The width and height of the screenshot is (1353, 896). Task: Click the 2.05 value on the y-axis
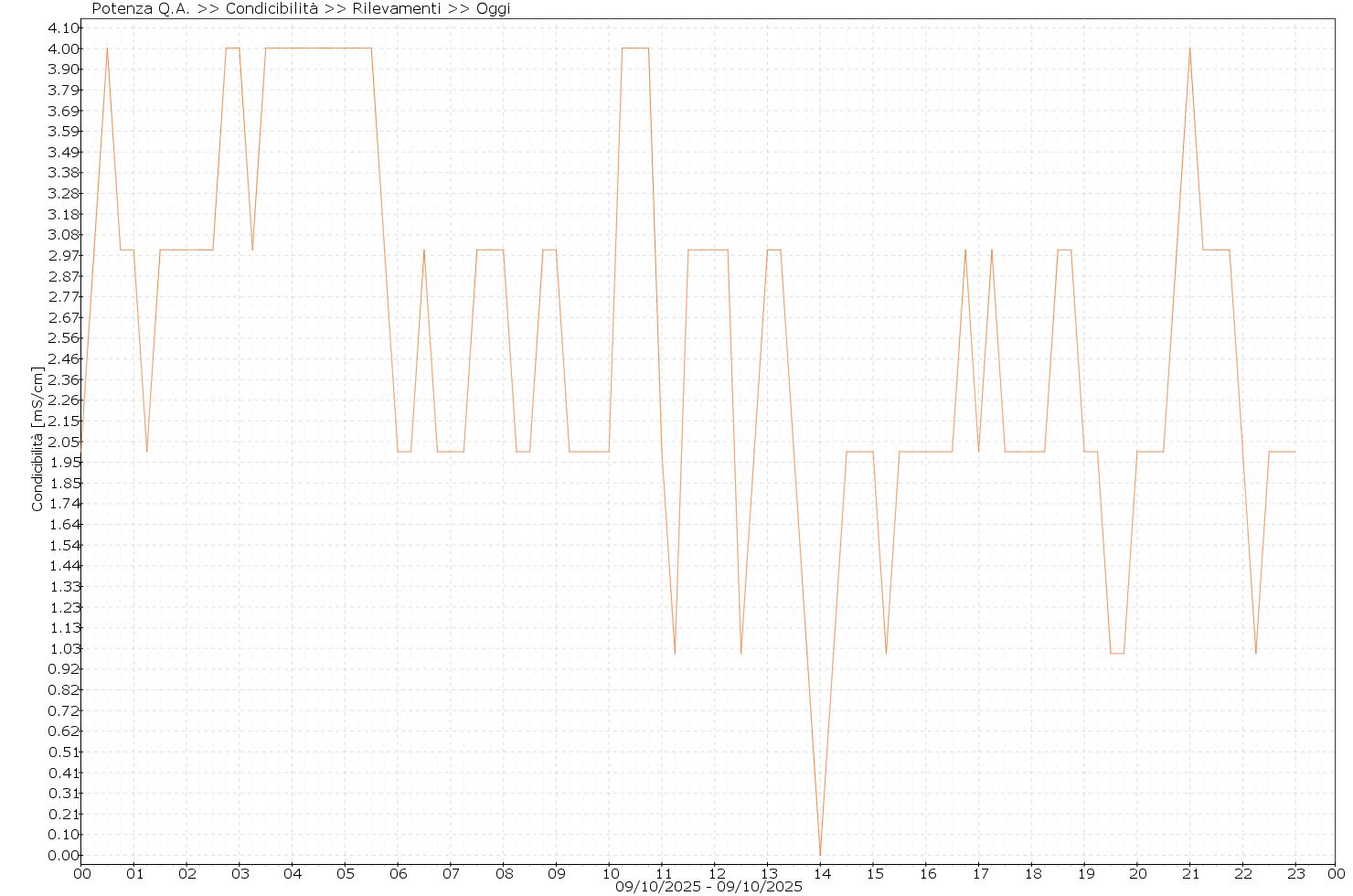(x=63, y=442)
